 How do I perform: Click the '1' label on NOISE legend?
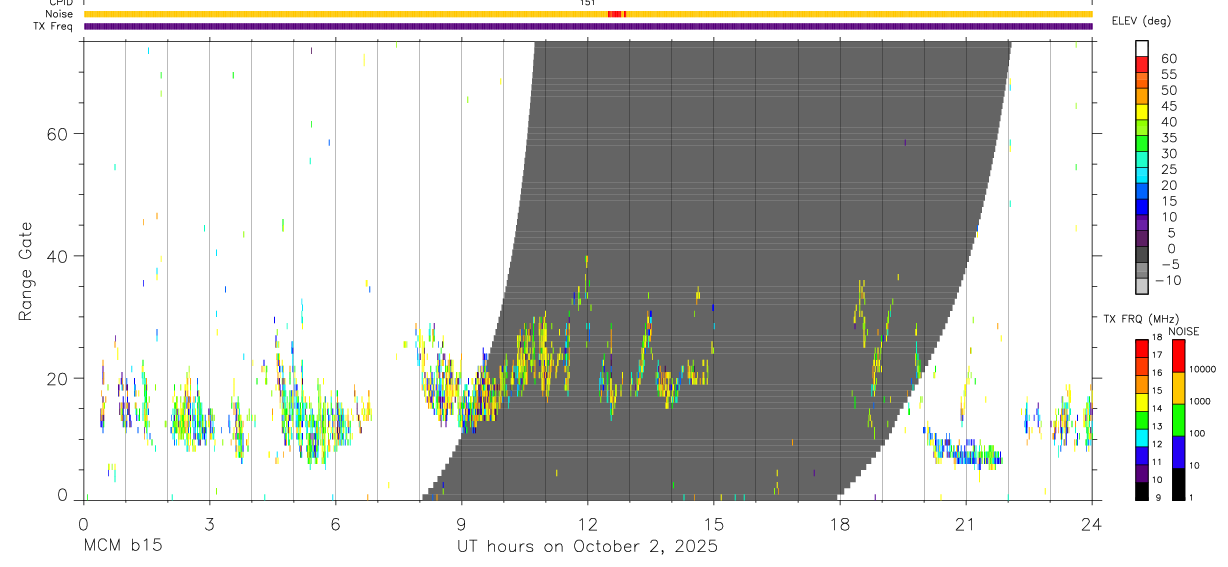click(1192, 497)
